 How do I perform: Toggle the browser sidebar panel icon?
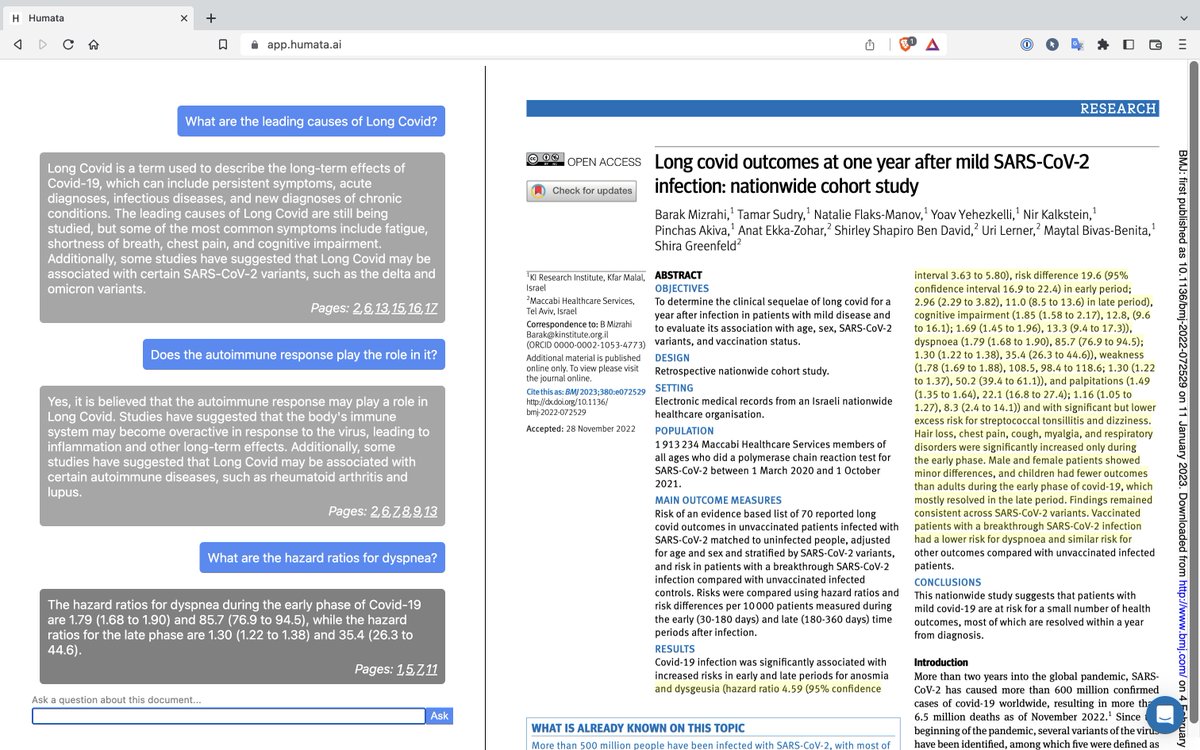click(1129, 45)
